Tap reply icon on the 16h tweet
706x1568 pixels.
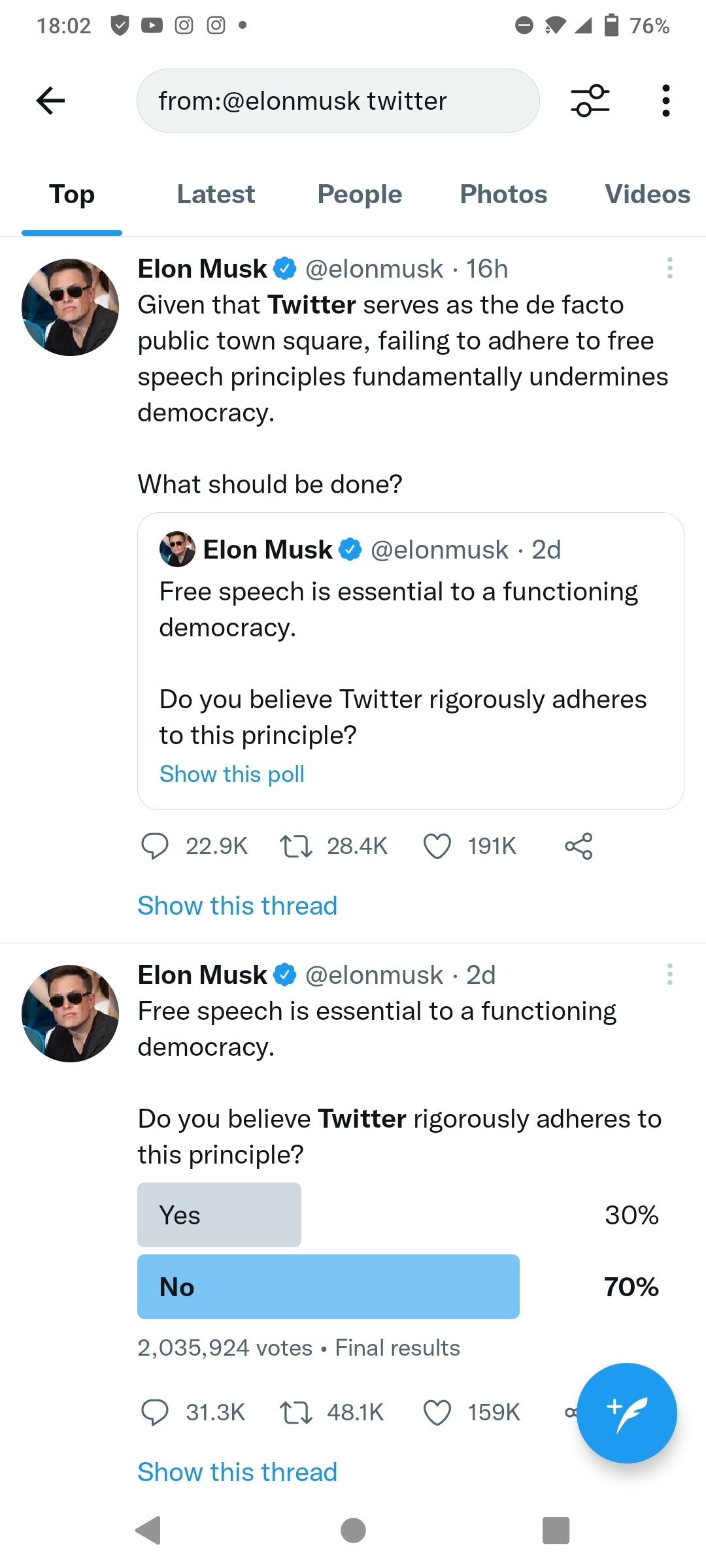coord(155,846)
